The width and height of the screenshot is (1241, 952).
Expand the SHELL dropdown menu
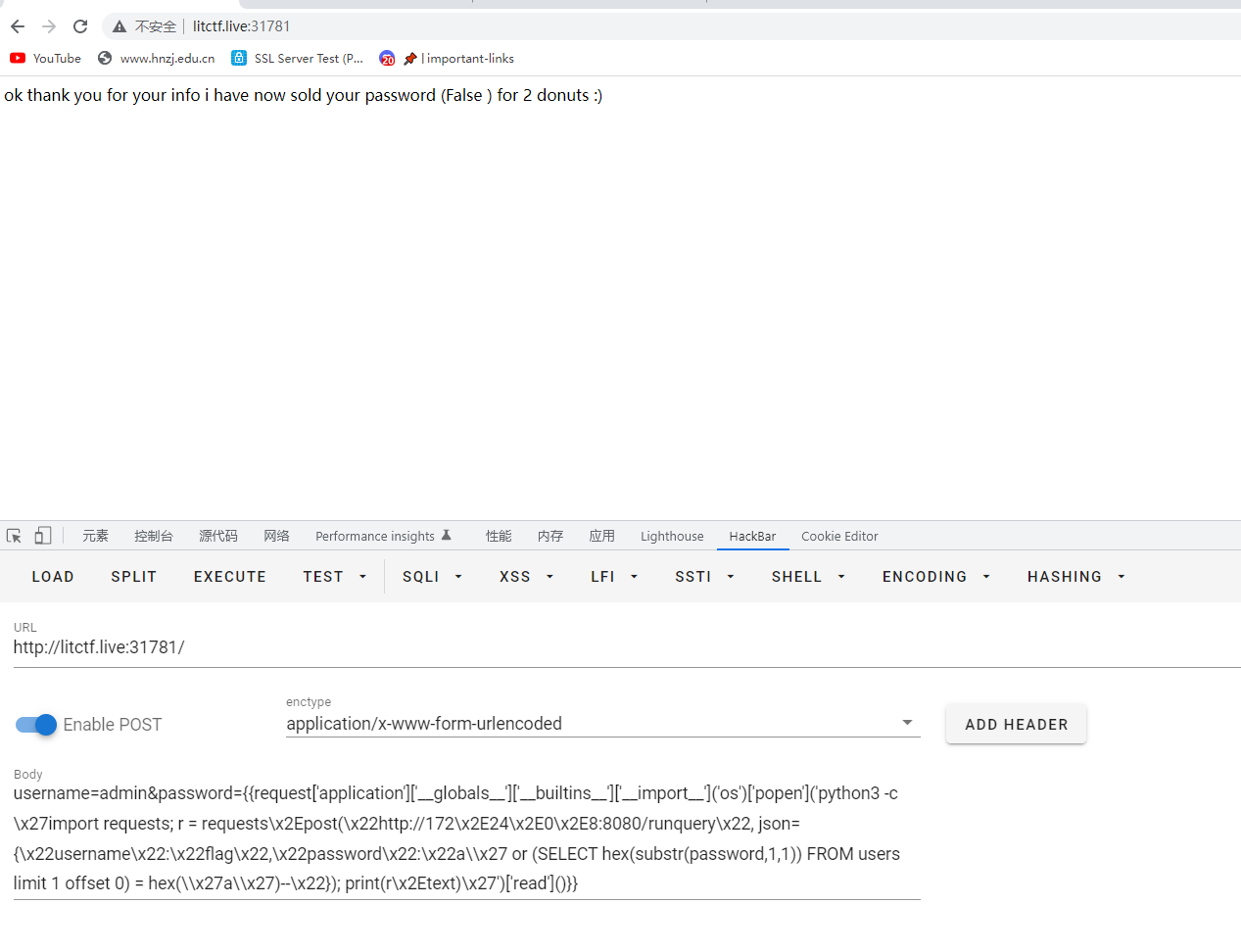[x=808, y=577]
